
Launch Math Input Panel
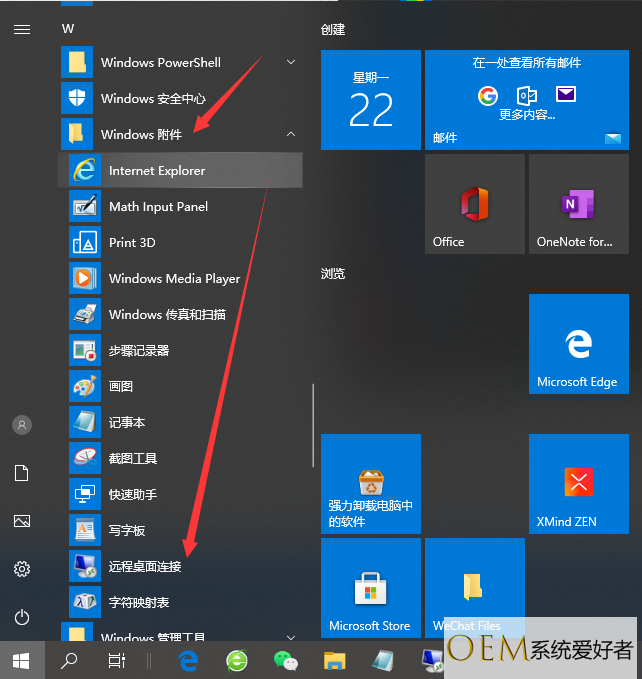tap(158, 207)
